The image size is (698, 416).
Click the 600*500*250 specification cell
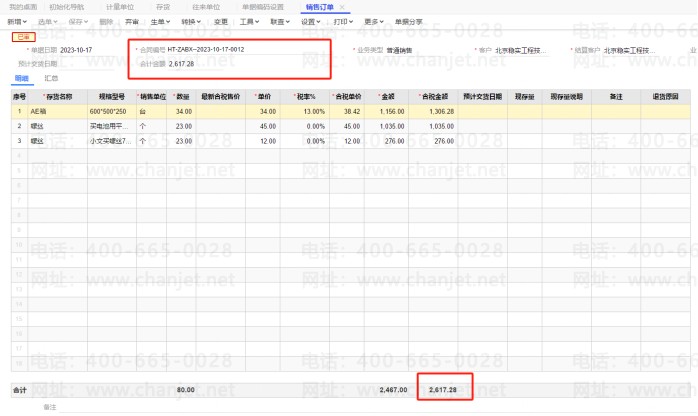112,111
